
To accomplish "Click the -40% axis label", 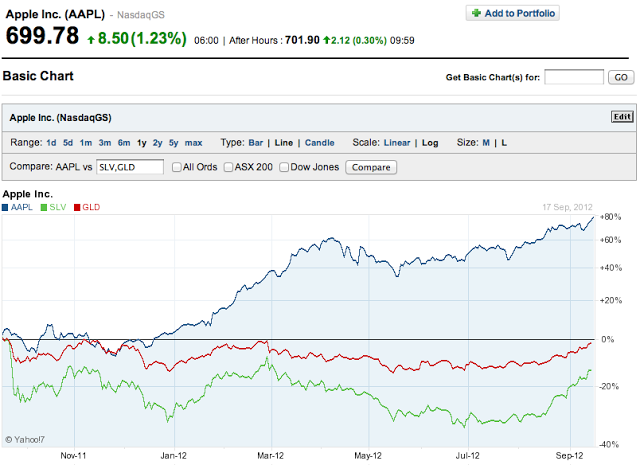I will pos(609,445).
